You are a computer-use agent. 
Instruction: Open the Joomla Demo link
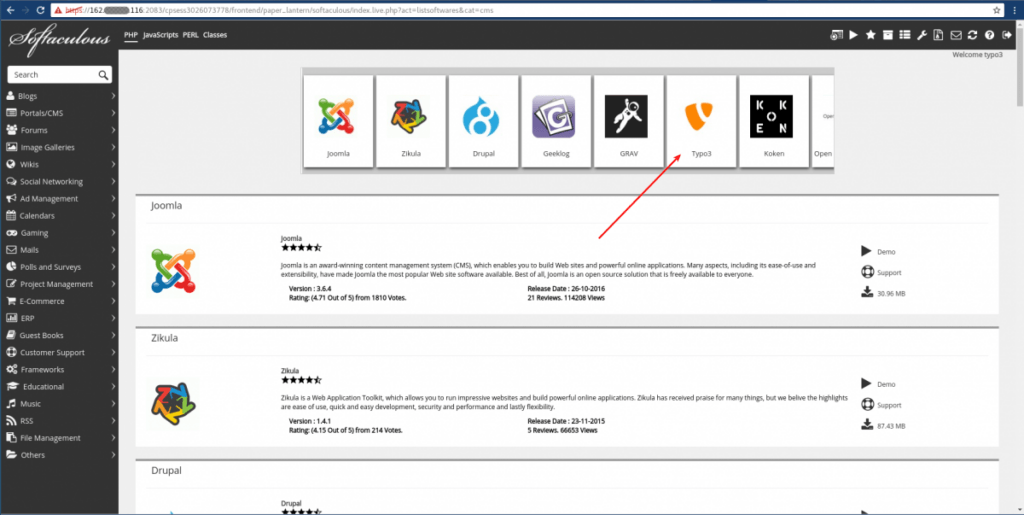(x=886, y=251)
